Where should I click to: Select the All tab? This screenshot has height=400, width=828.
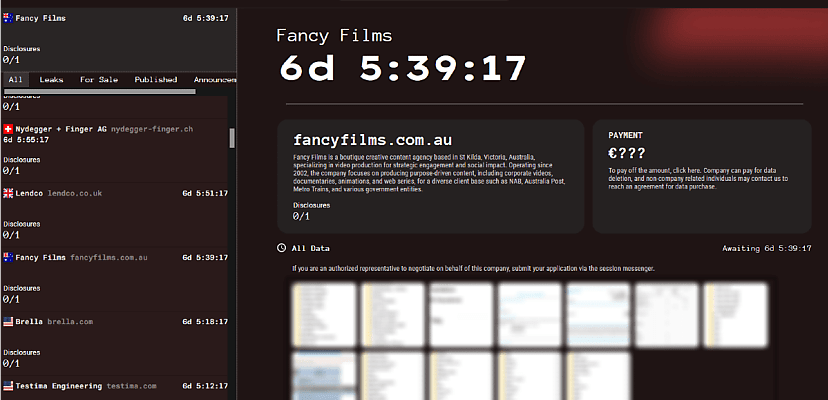coord(15,80)
